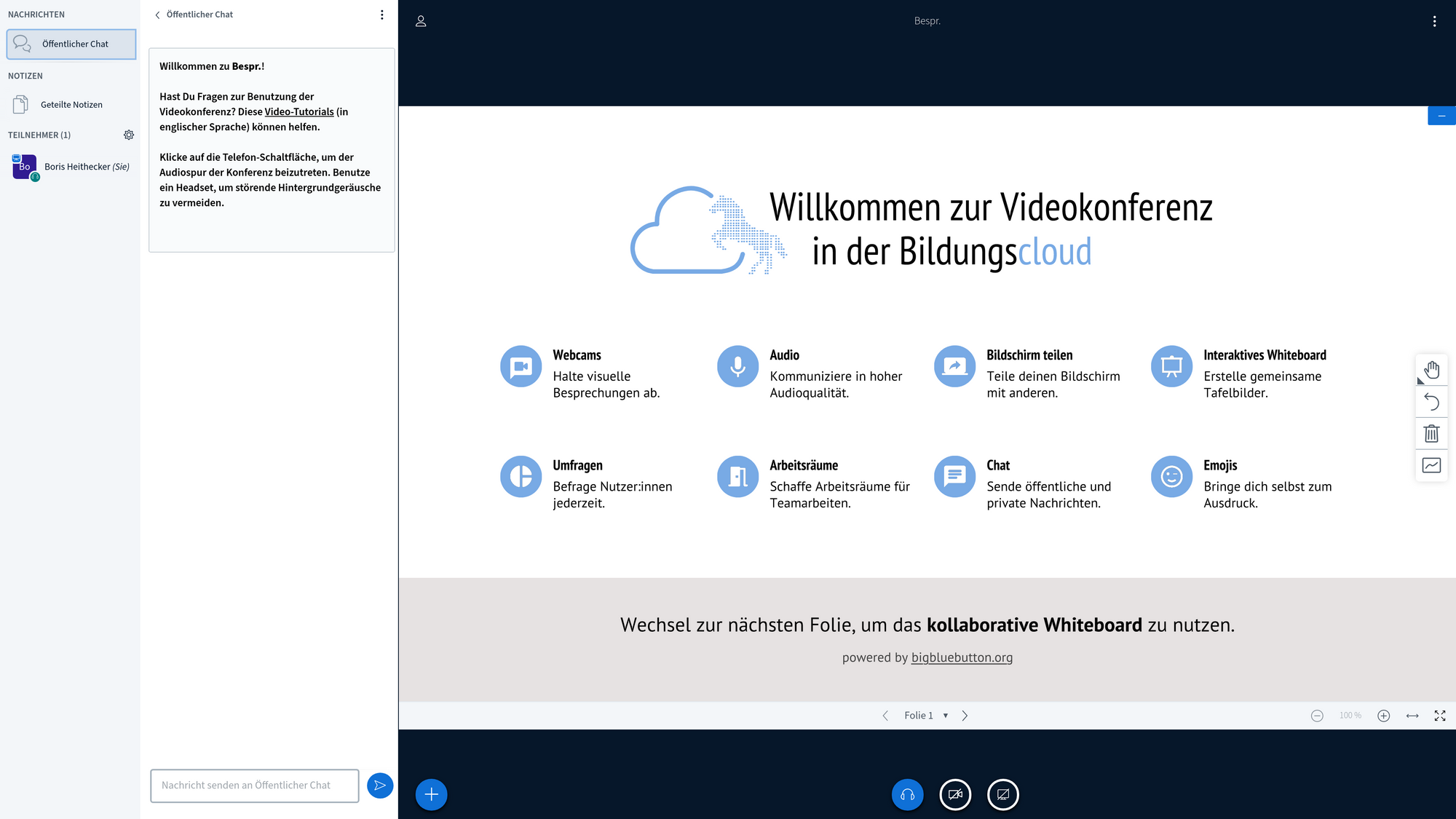Open the actions menu with the plus button
This screenshot has width=1456, height=819.
coord(431,794)
